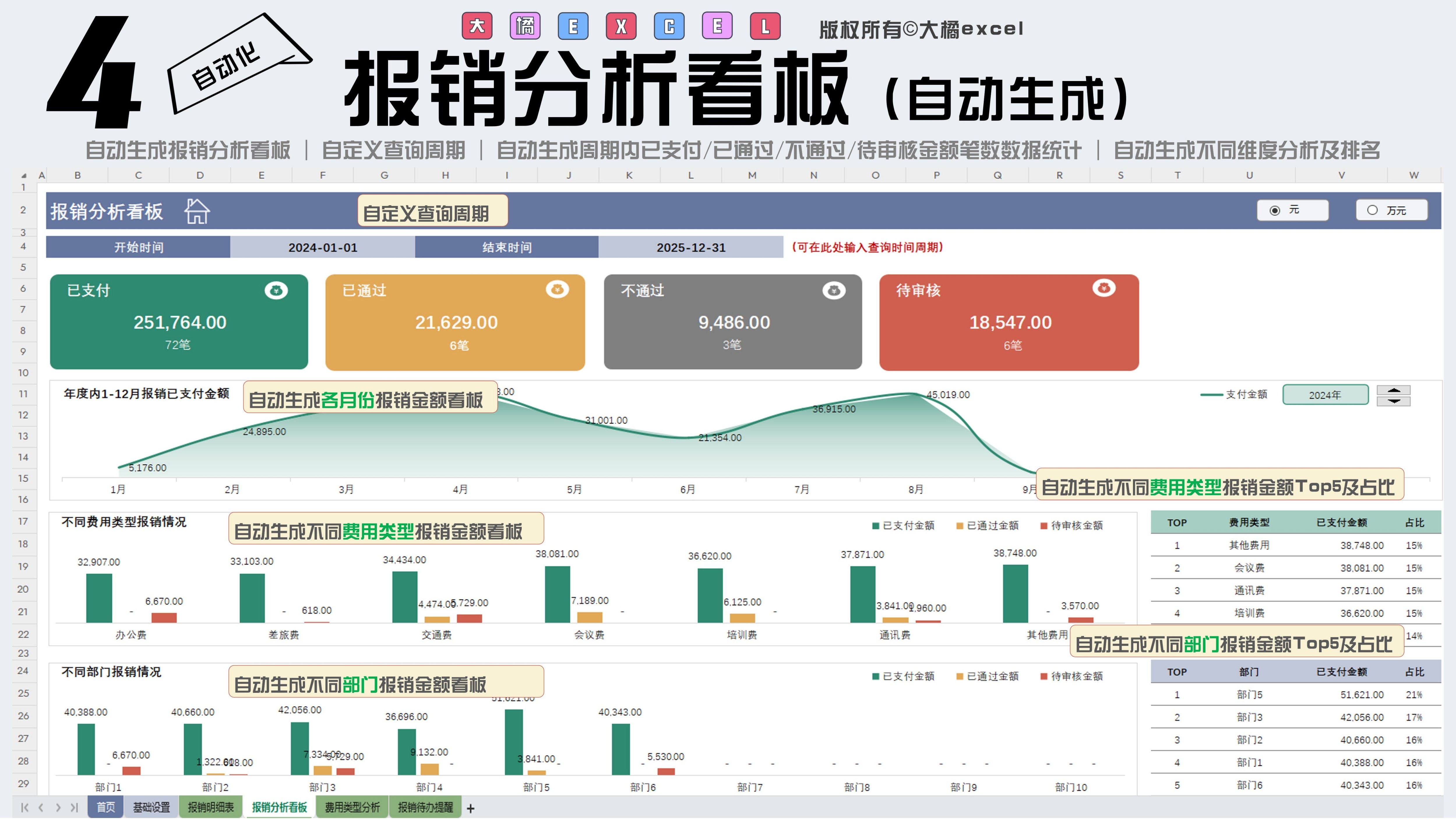Jump to first sheet navigation arrow
This screenshot has height=819, width=1456.
24,808
